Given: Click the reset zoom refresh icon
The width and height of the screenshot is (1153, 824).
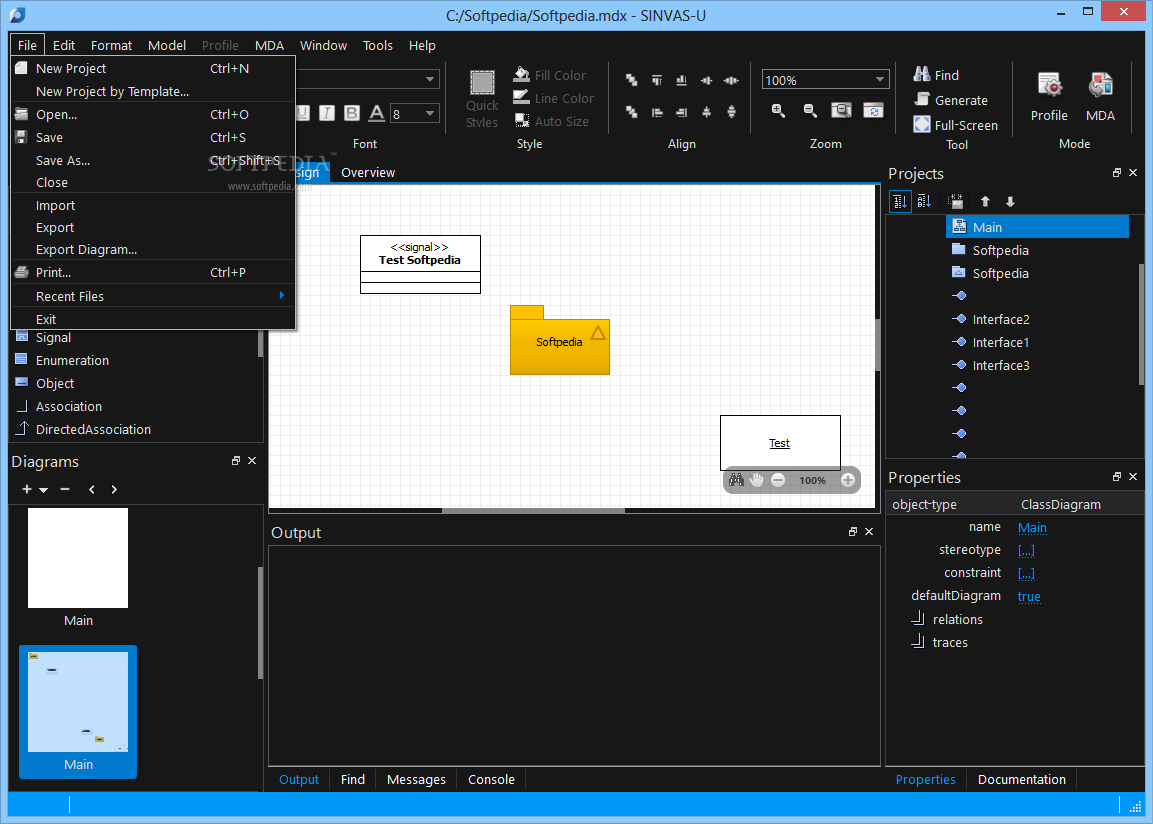Looking at the screenshot, I should click(874, 110).
